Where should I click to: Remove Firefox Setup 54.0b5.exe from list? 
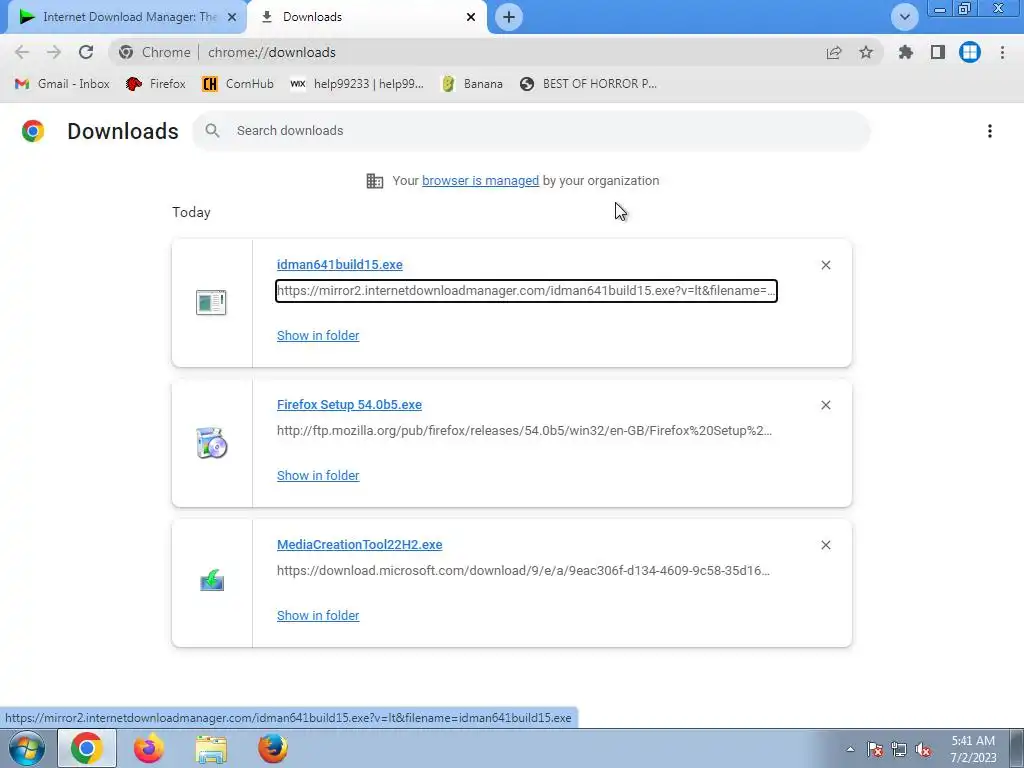click(x=825, y=405)
